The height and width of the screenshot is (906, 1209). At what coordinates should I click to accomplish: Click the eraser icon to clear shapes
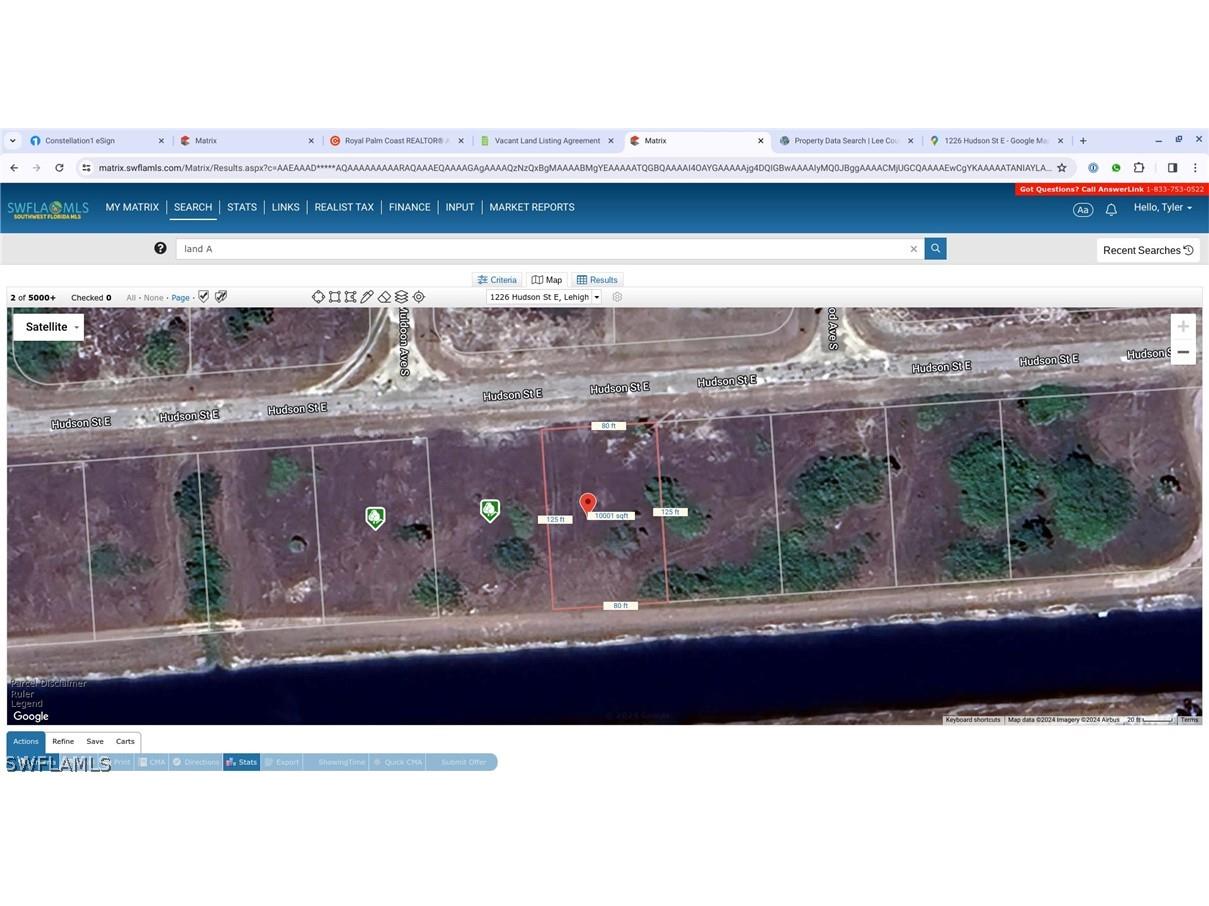tap(384, 297)
